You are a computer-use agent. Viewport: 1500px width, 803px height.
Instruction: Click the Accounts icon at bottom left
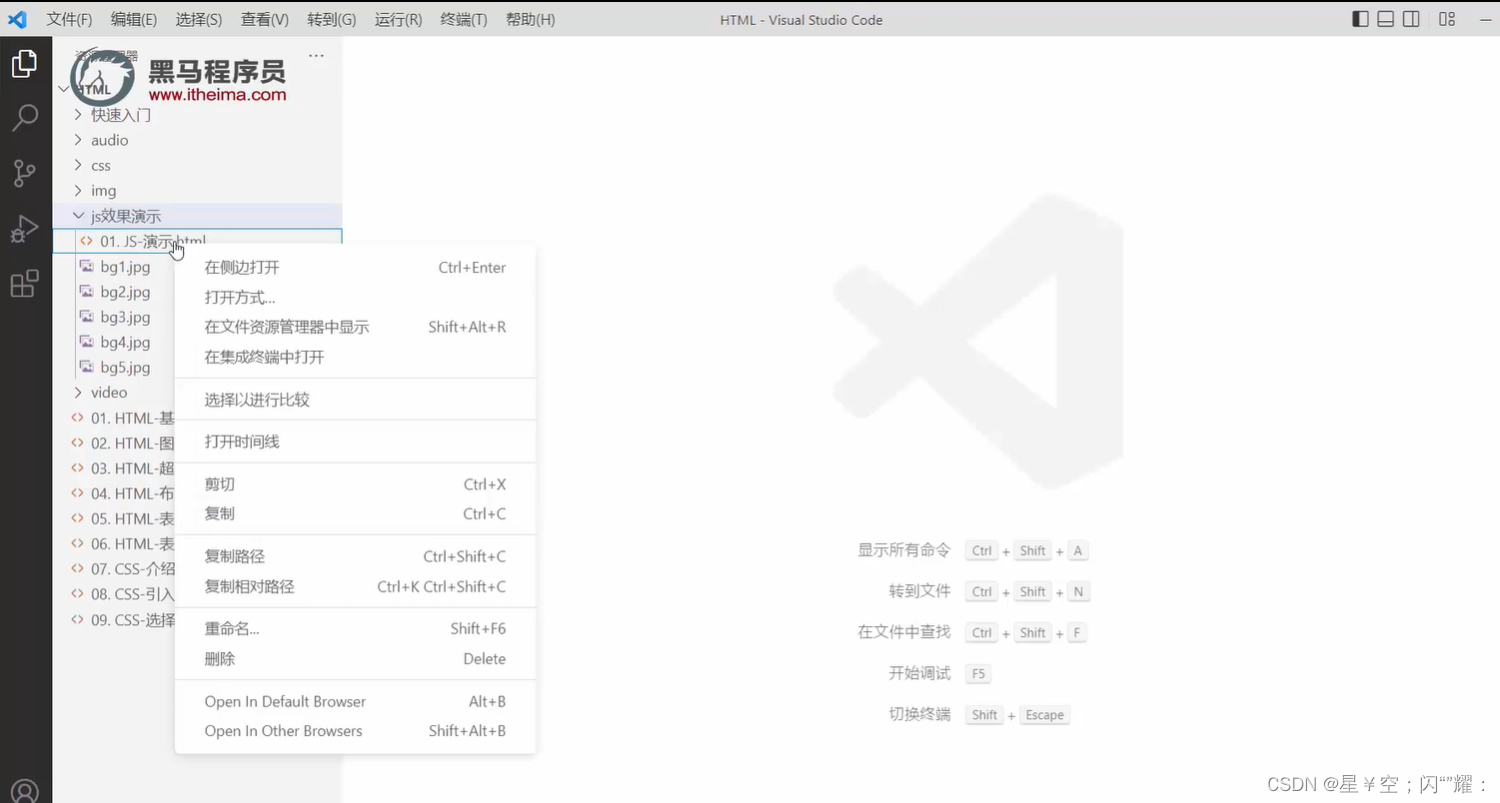(25, 790)
